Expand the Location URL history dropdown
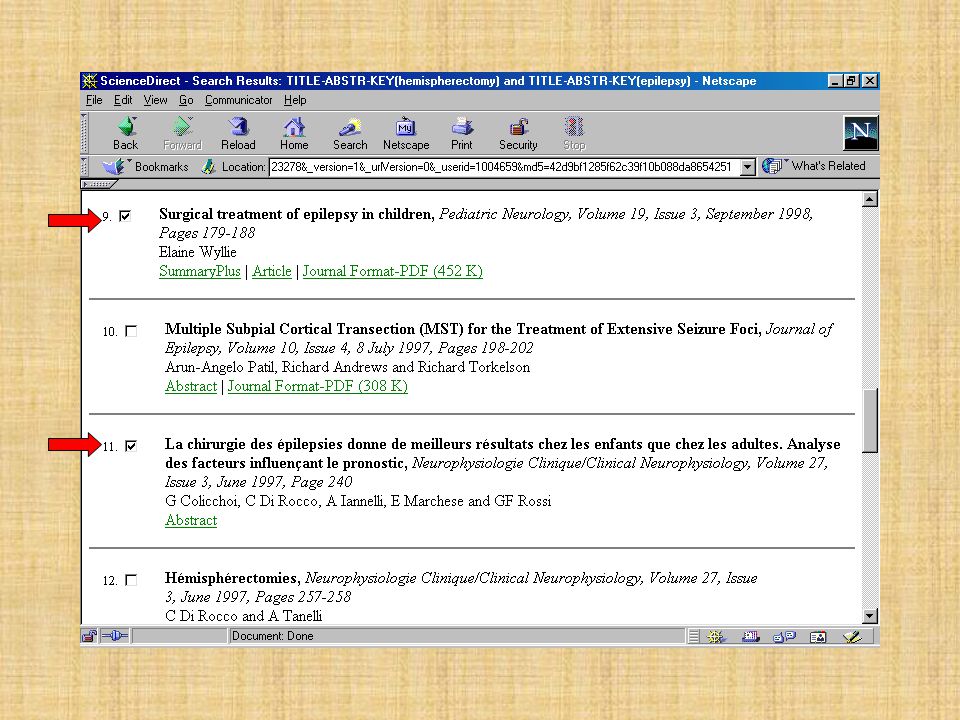The height and width of the screenshot is (720, 960). coord(748,167)
